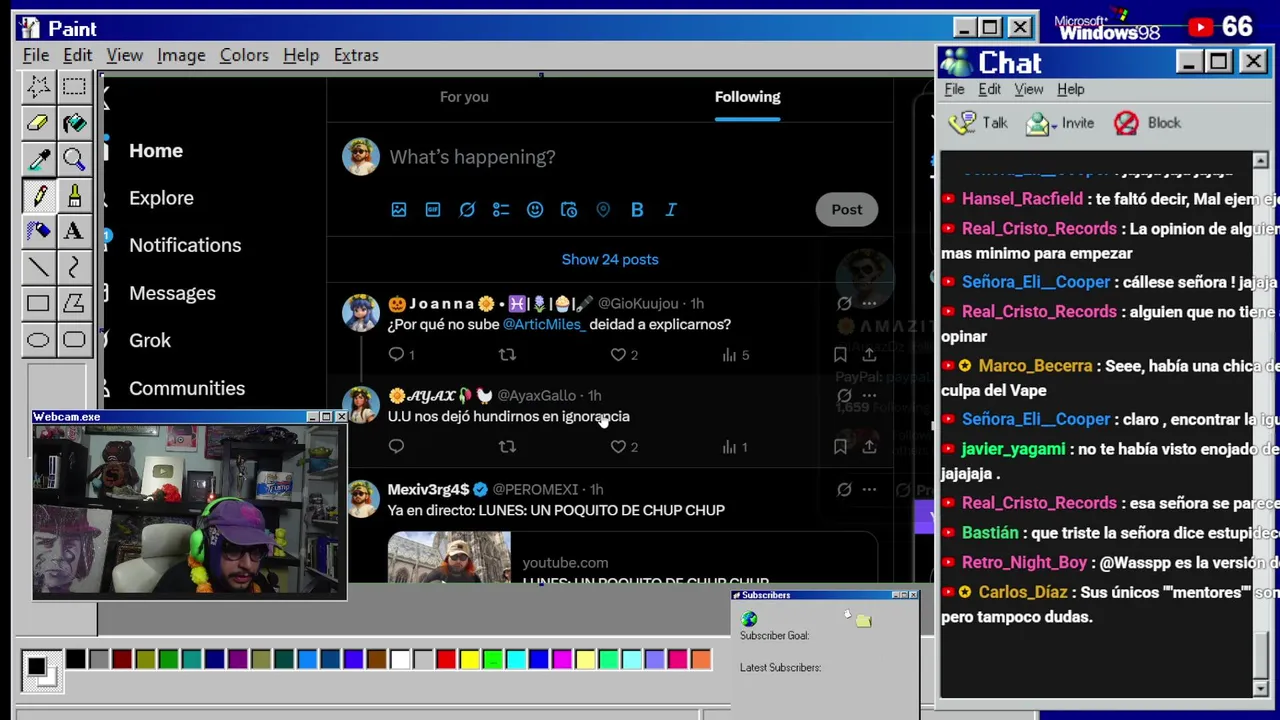Pick the Eraser tool in Paint
The height and width of the screenshot is (720, 1280).
point(38,123)
